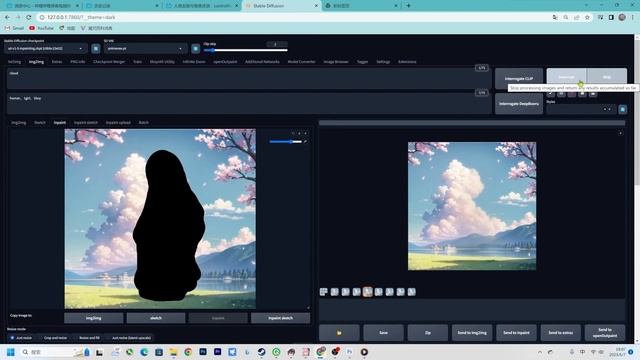Open the Additional Networks tab
640x360 pixels.
point(262,62)
